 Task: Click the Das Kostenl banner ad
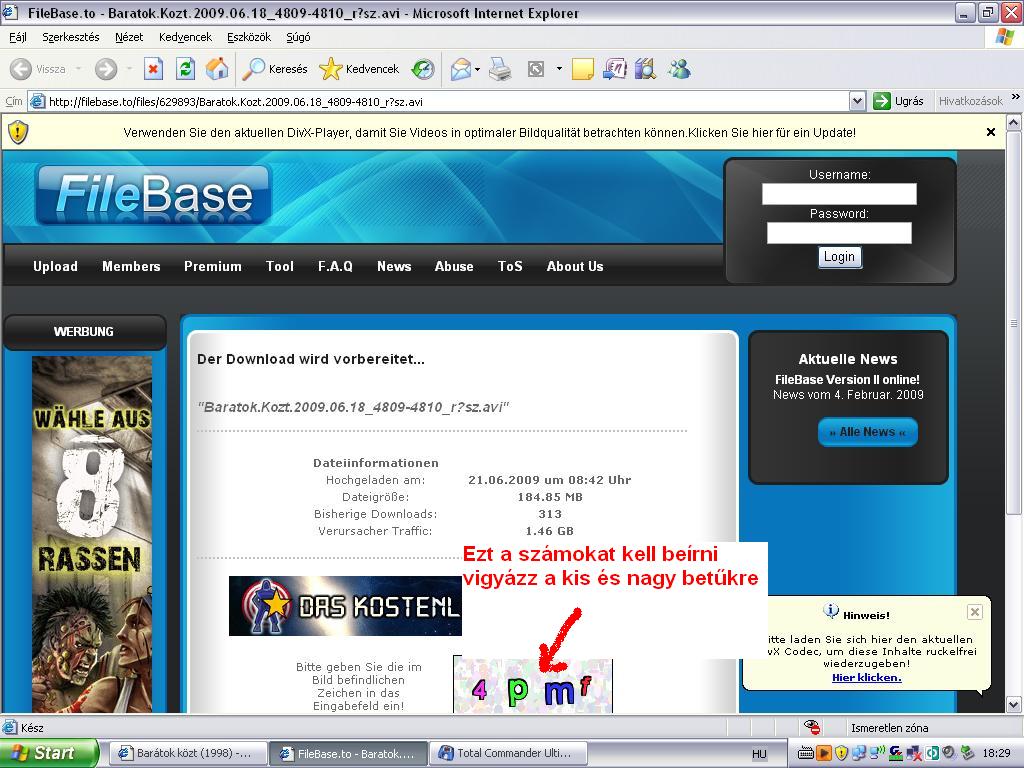click(345, 605)
